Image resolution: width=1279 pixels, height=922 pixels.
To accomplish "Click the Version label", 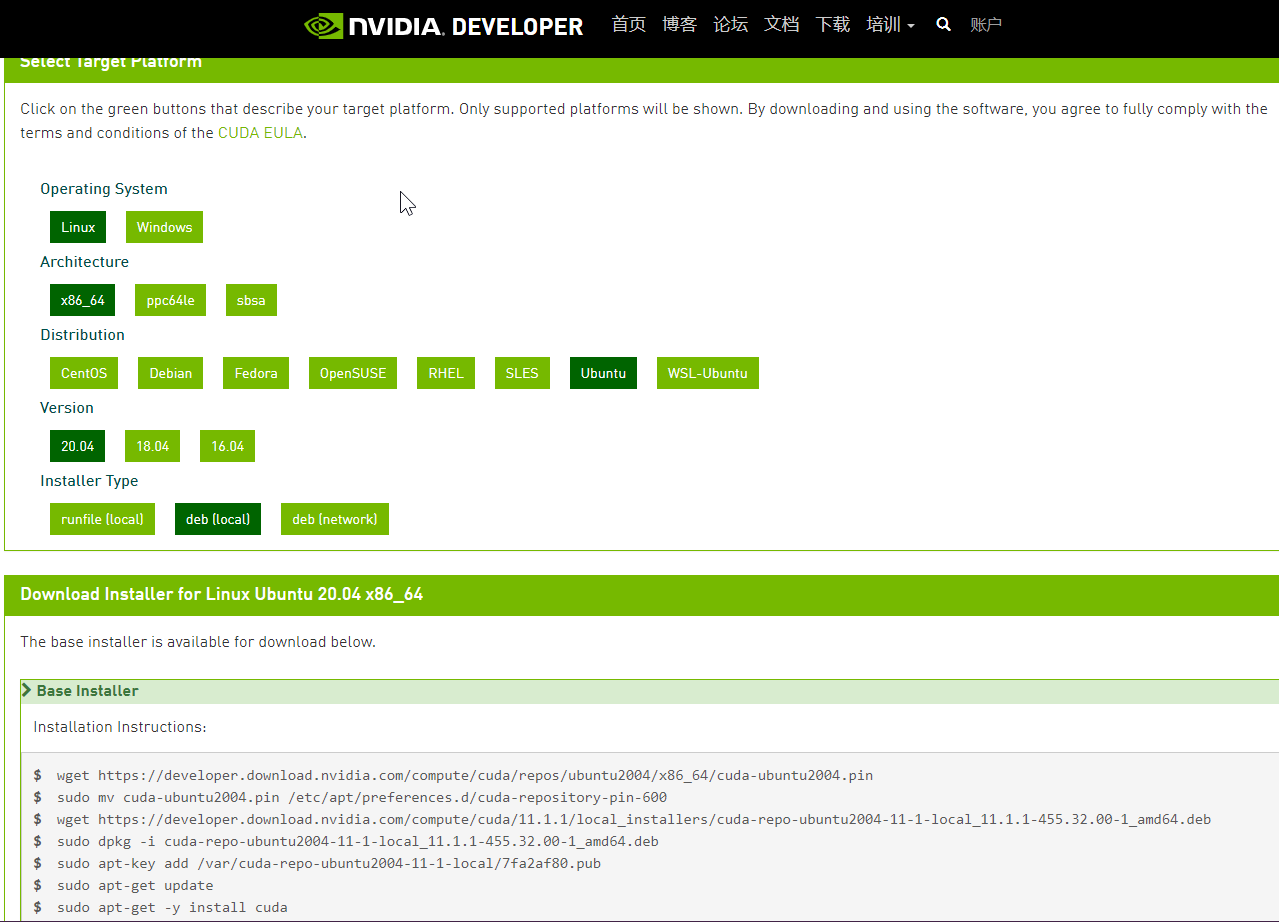I will click(x=67, y=408).
